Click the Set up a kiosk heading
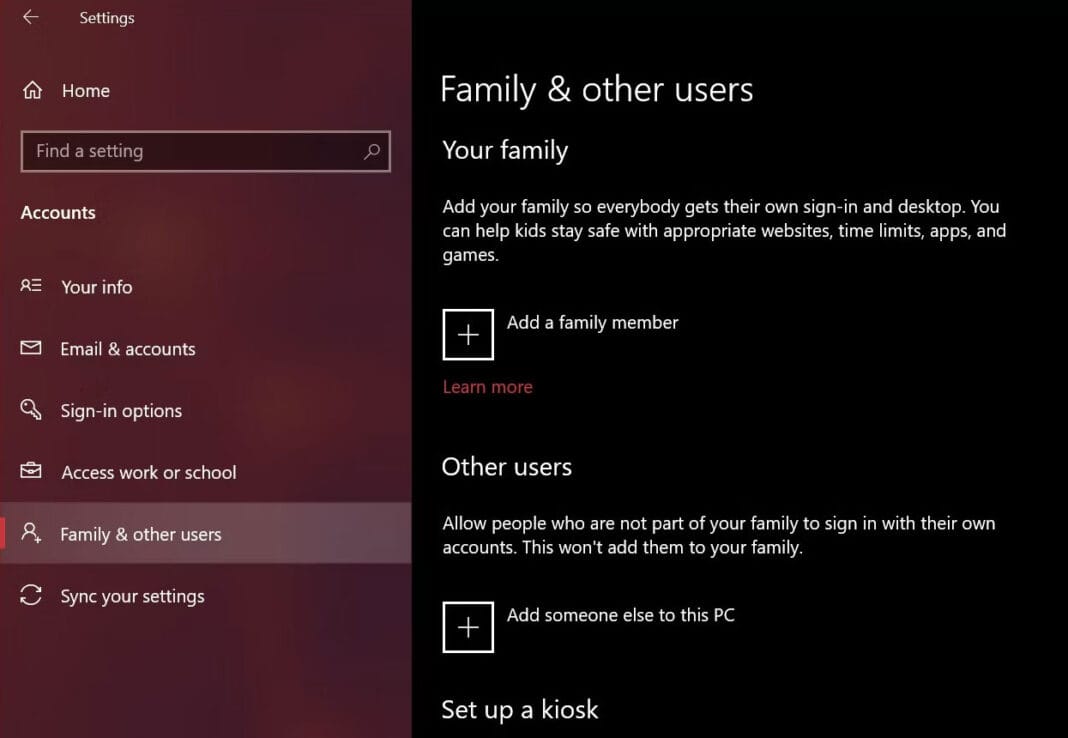The width and height of the screenshot is (1068, 738). 520,709
